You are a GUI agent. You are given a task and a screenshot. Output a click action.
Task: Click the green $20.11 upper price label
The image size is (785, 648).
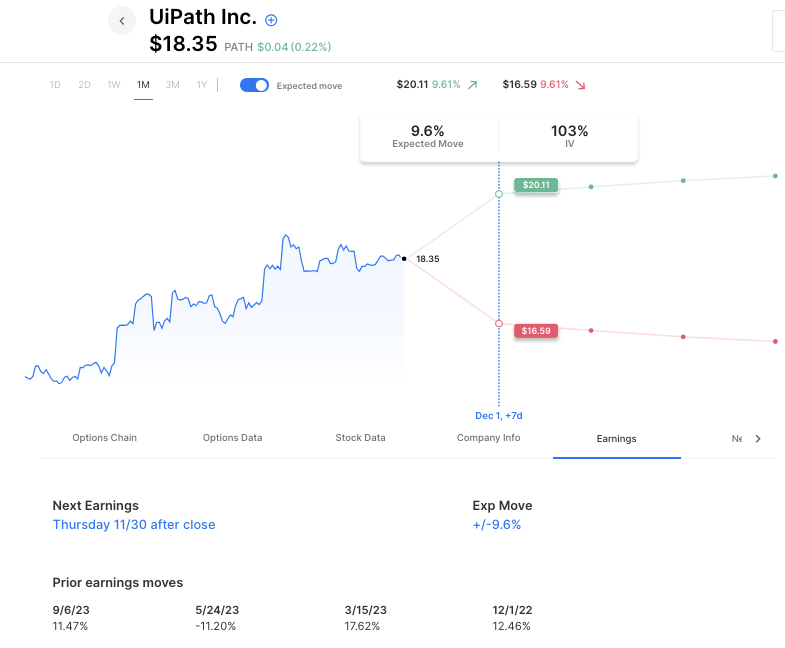point(536,185)
